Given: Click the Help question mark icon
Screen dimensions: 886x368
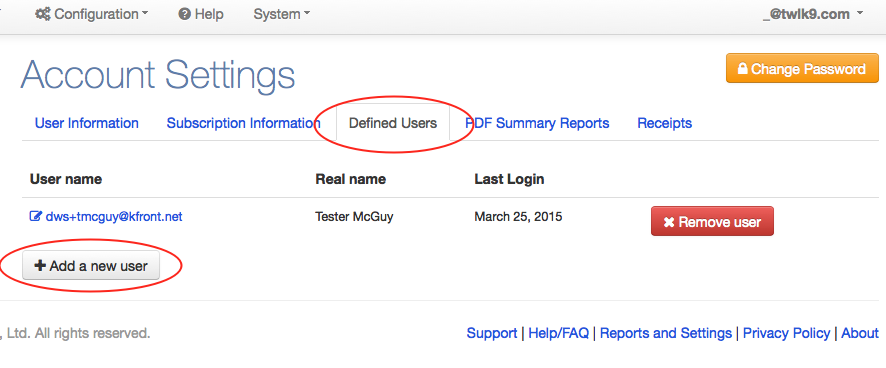Looking at the screenshot, I should (x=184, y=14).
